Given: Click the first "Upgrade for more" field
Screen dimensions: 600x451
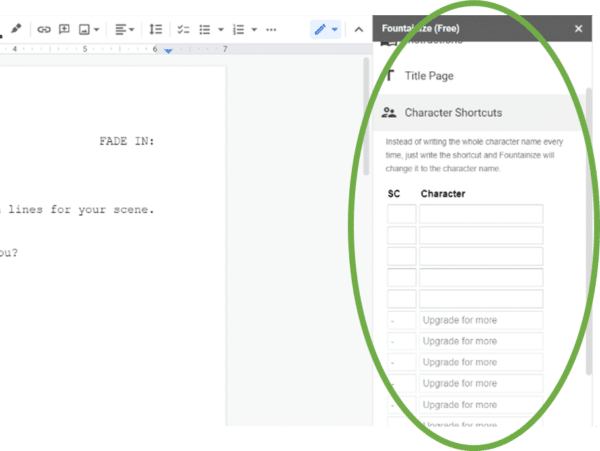Looking at the screenshot, I should click(x=481, y=320).
